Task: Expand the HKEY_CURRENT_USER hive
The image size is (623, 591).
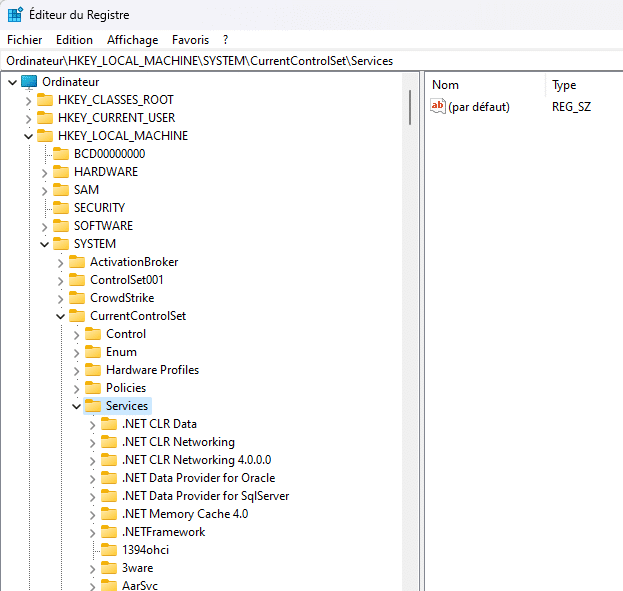Action: (x=28, y=118)
